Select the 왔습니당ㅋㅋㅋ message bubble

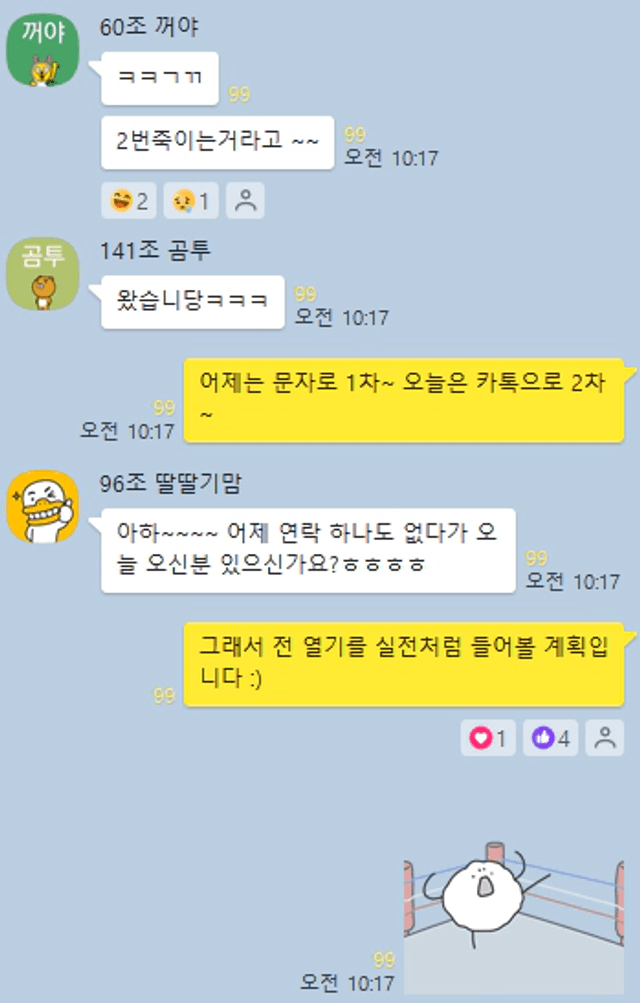click(x=192, y=302)
